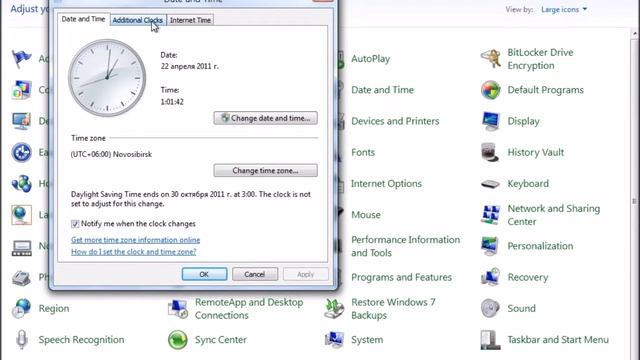Click the monitor icon in the left column
640x360 pixels.
(22, 121)
